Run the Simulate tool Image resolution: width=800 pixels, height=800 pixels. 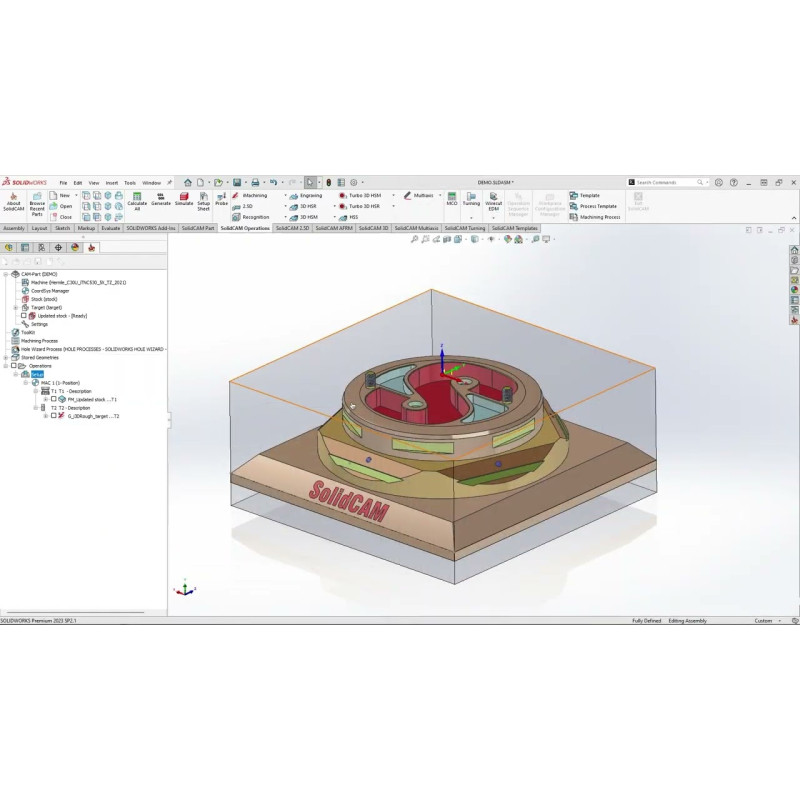click(x=184, y=199)
